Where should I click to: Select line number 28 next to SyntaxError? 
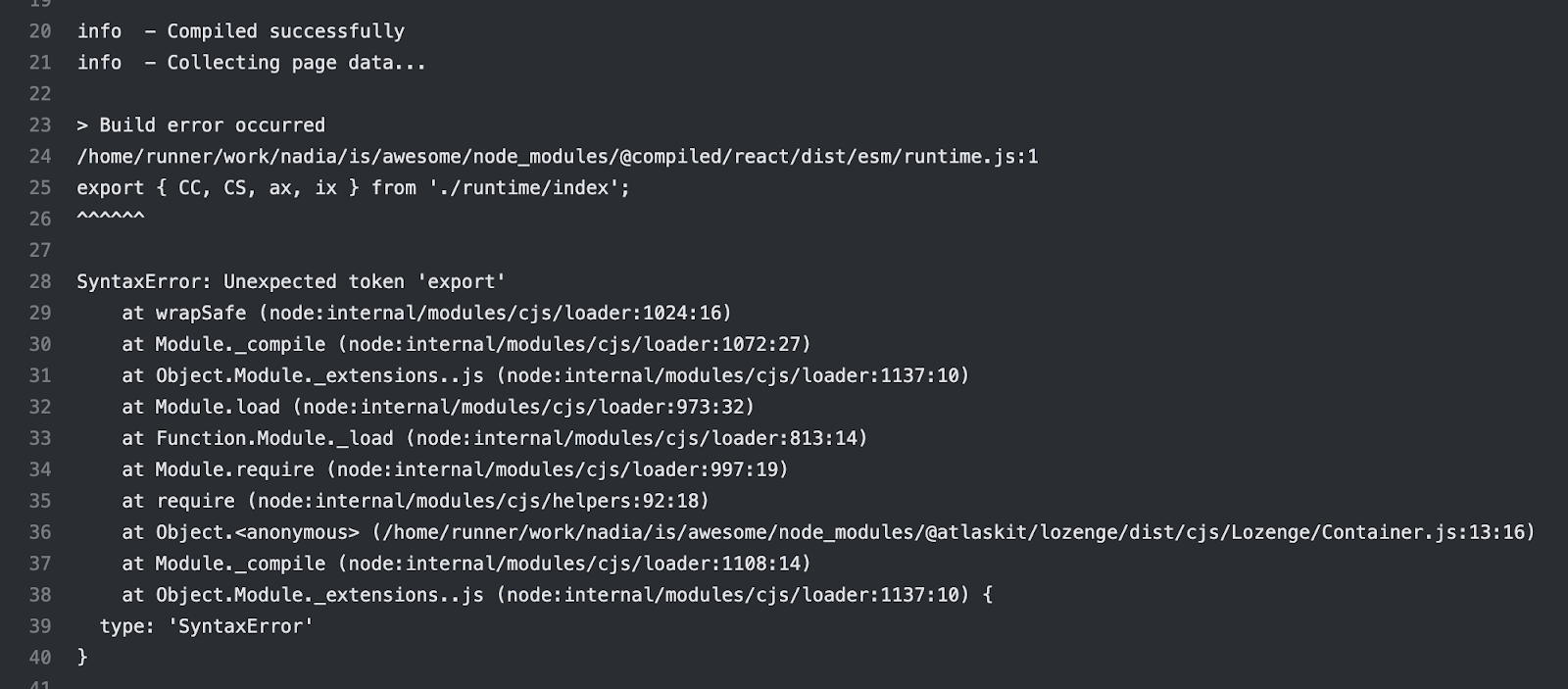[x=39, y=282]
